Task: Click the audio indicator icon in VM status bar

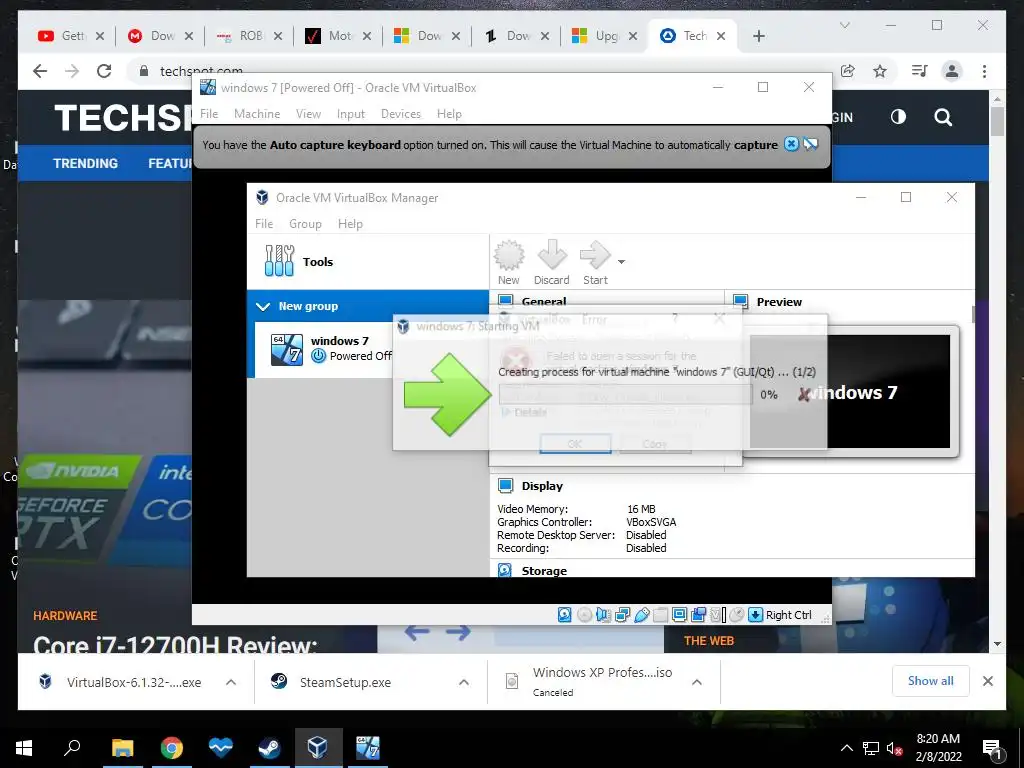Action: click(x=603, y=615)
